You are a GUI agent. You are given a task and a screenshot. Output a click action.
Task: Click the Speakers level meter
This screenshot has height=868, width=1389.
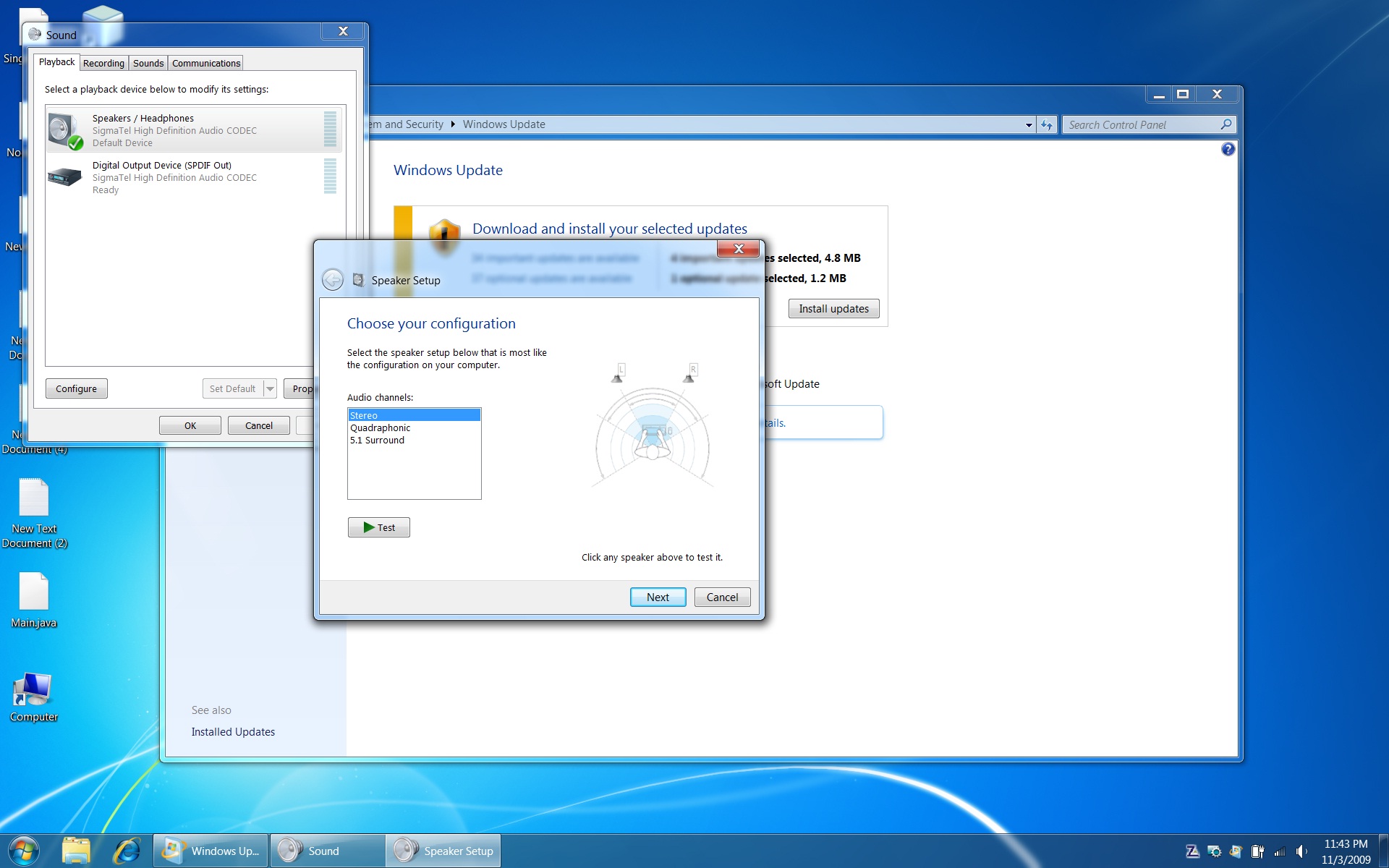coord(330,129)
